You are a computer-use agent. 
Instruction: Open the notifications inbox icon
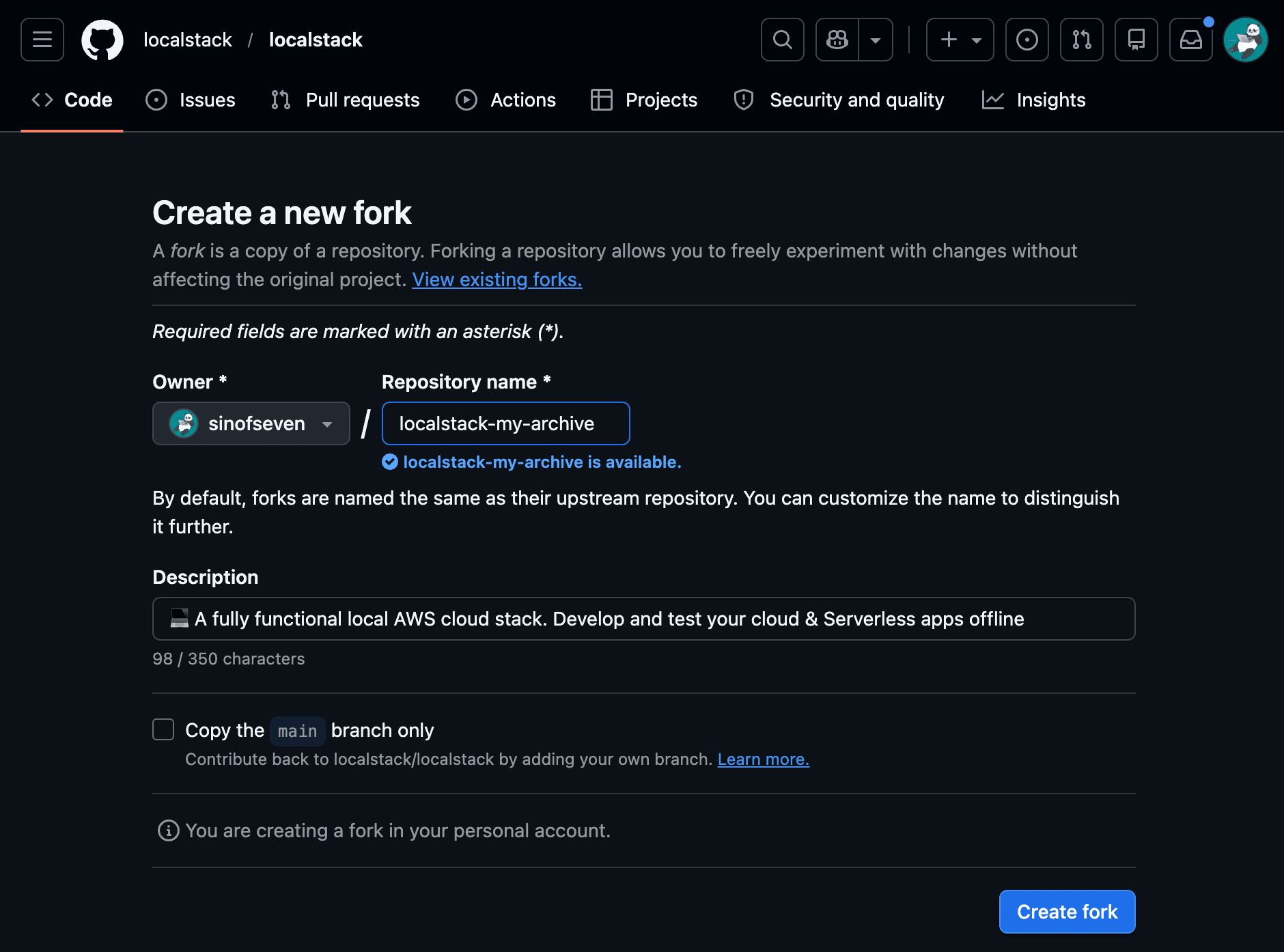point(1191,40)
